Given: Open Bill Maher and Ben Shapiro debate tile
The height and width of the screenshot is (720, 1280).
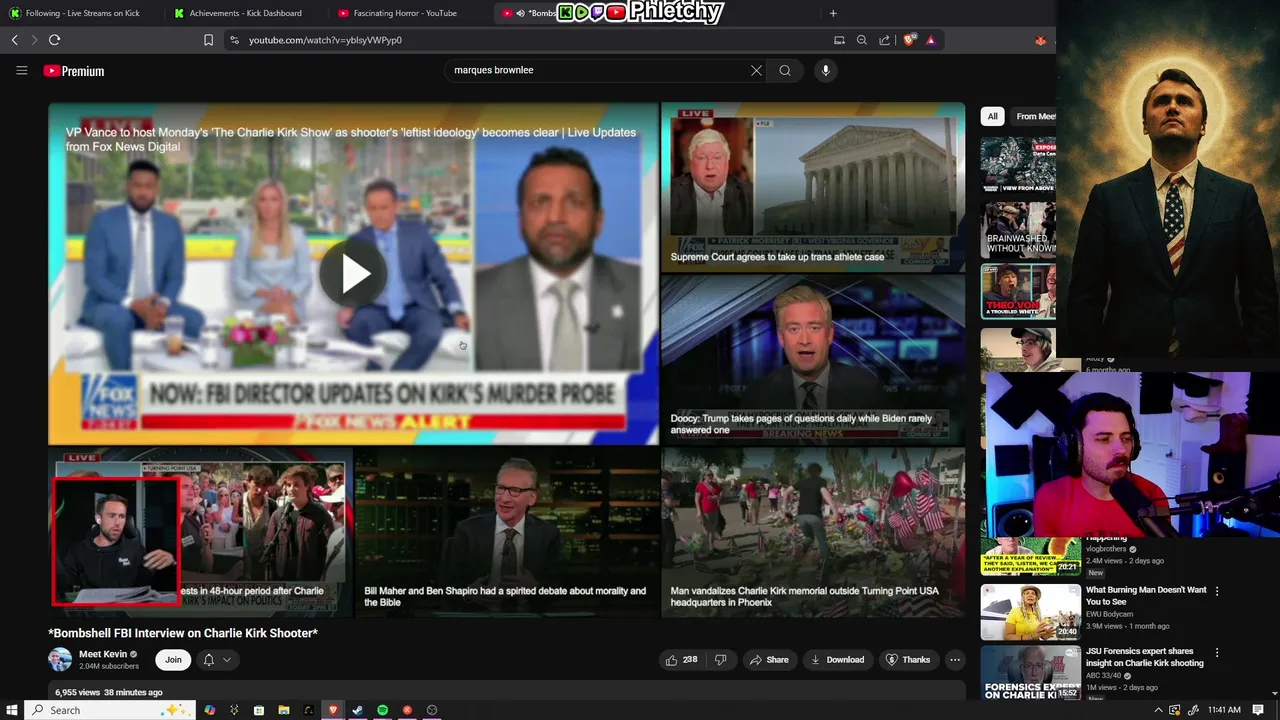Looking at the screenshot, I should tap(506, 531).
